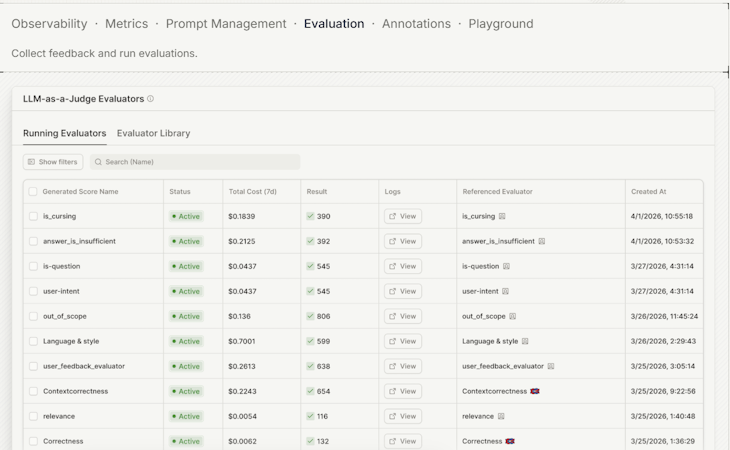The width and height of the screenshot is (730, 450).
Task: Click the Correctness referenced evaluator badge icon
Action: 510,441
